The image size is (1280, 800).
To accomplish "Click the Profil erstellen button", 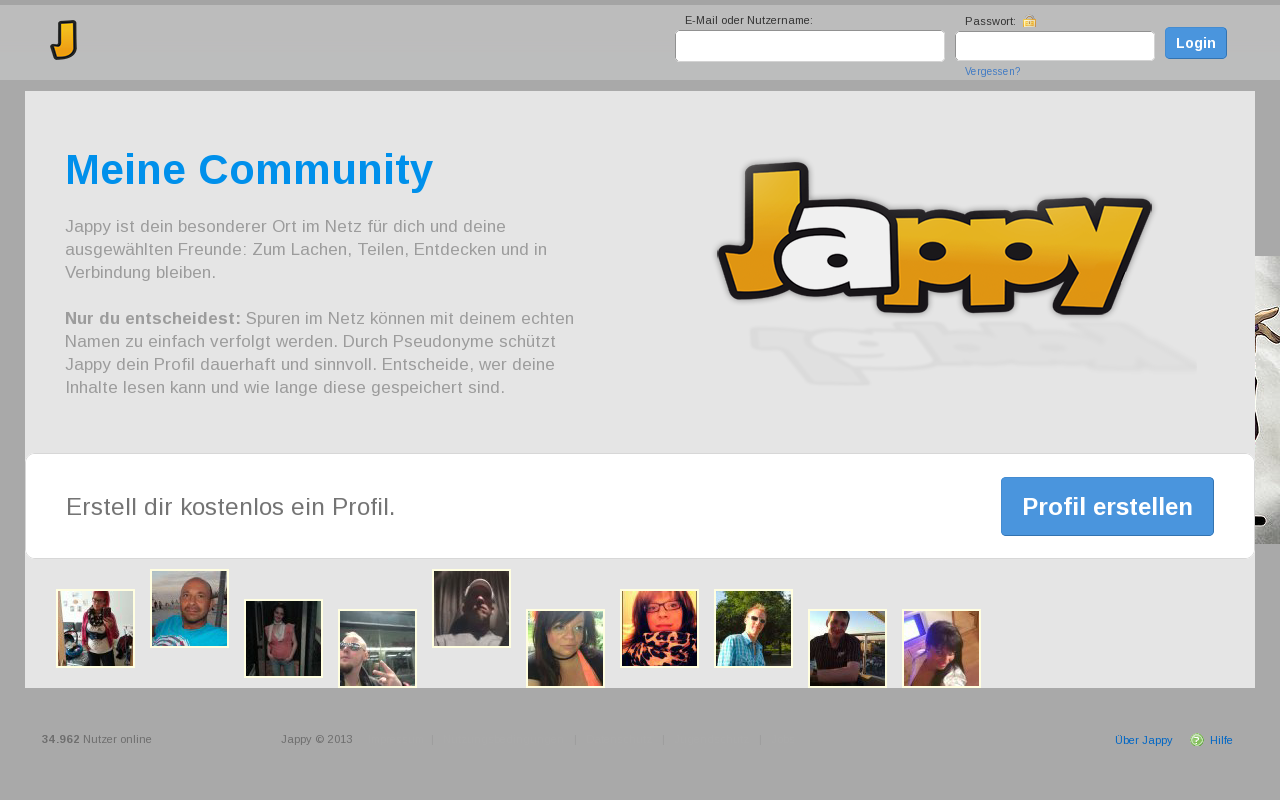I will point(1107,506).
